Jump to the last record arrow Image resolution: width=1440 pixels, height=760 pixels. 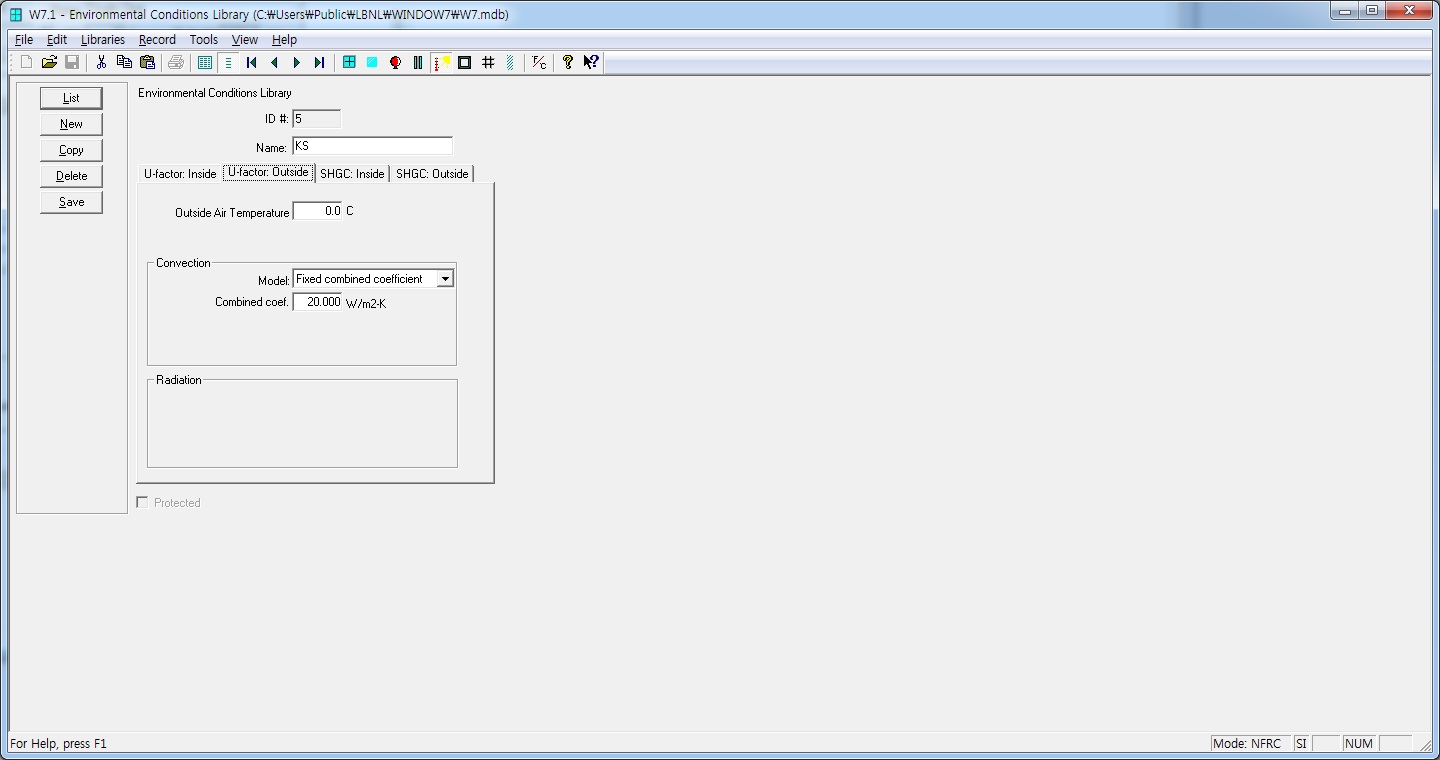pos(319,62)
